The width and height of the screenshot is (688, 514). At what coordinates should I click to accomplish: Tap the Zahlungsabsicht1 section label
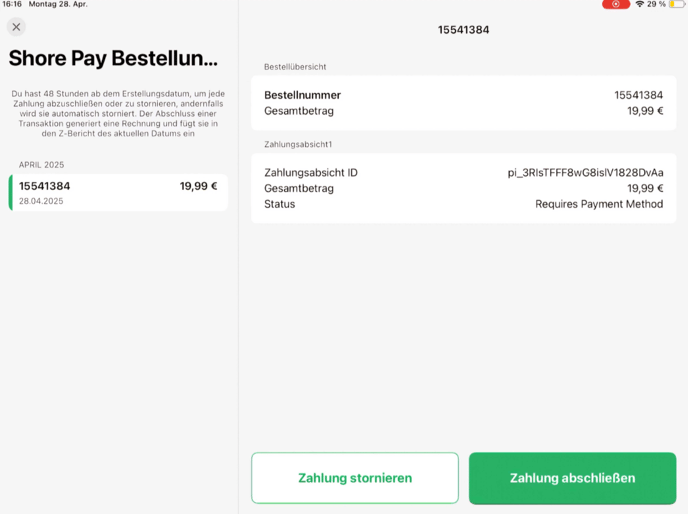tap(298, 144)
